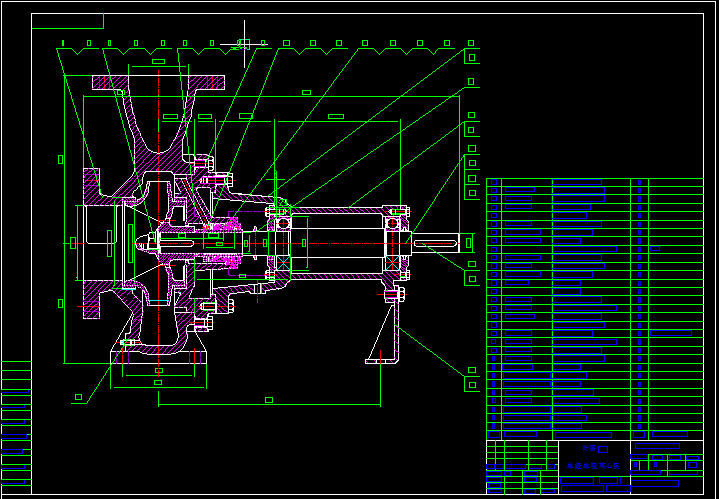
Task: Select the cylindrical bearing housing body
Action: (x=338, y=243)
